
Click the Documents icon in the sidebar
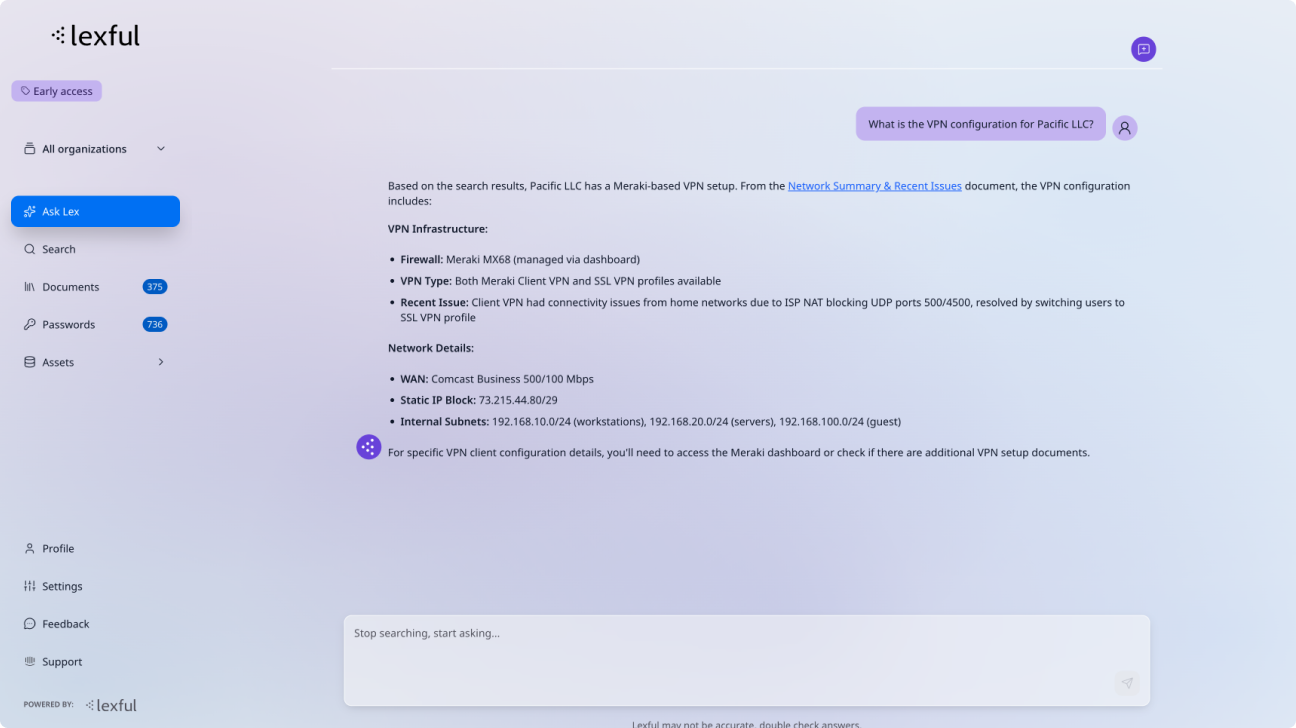28,286
